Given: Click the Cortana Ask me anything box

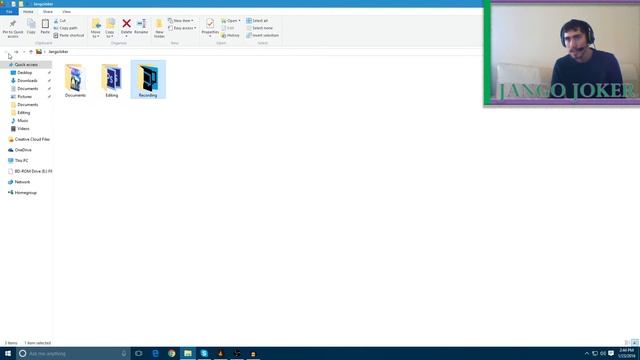Looking at the screenshot, I should tap(73, 353).
